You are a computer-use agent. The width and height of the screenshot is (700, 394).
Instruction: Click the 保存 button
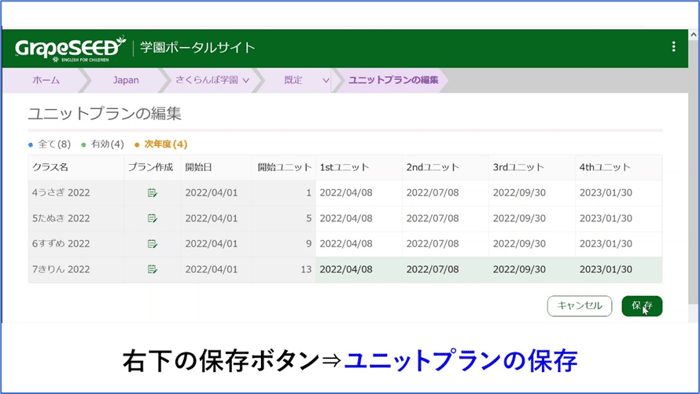(642, 306)
